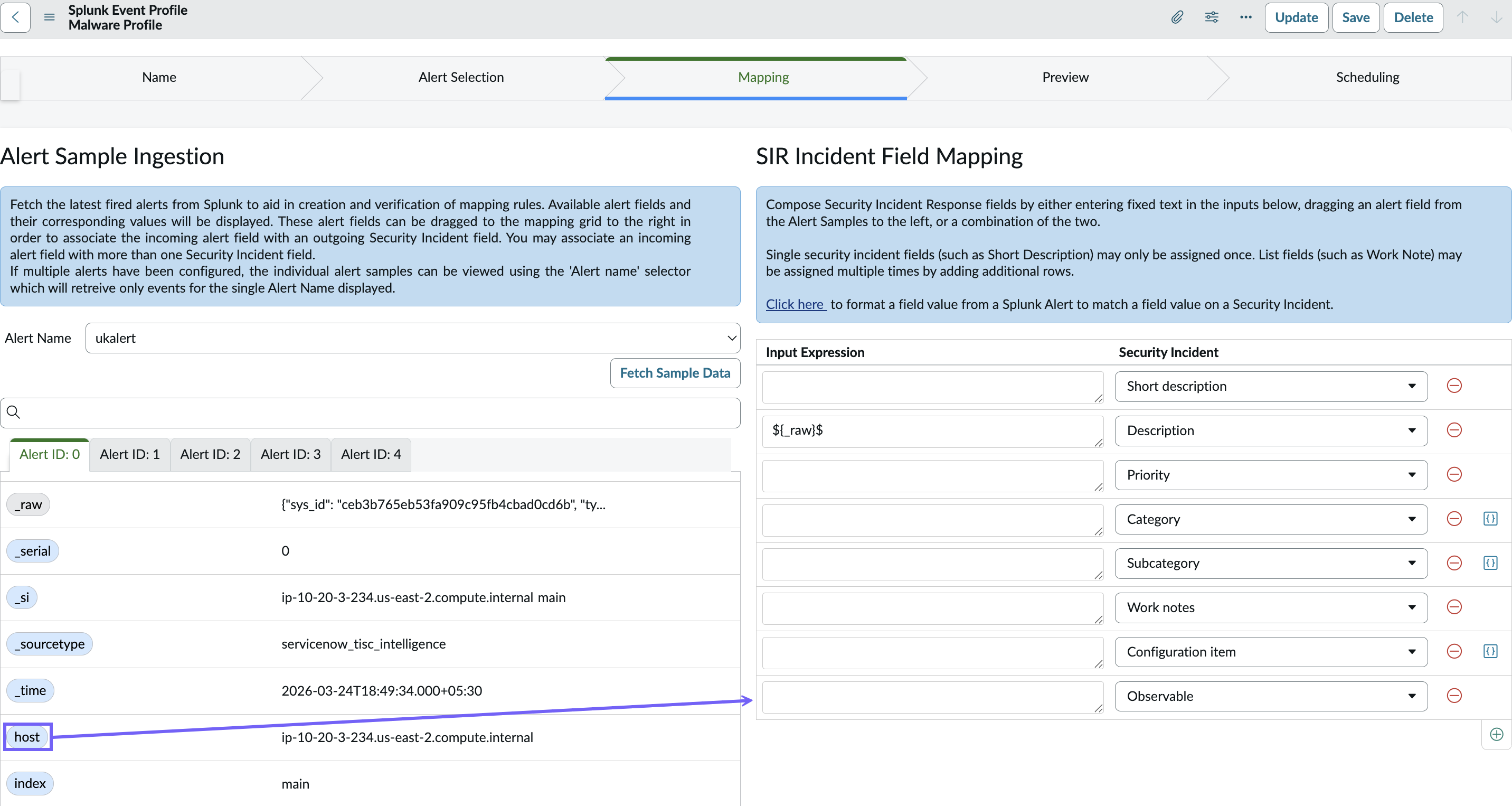Expand the Alert Name dropdown showing ukalert
The width and height of the screenshot is (1512, 806).
413,338
